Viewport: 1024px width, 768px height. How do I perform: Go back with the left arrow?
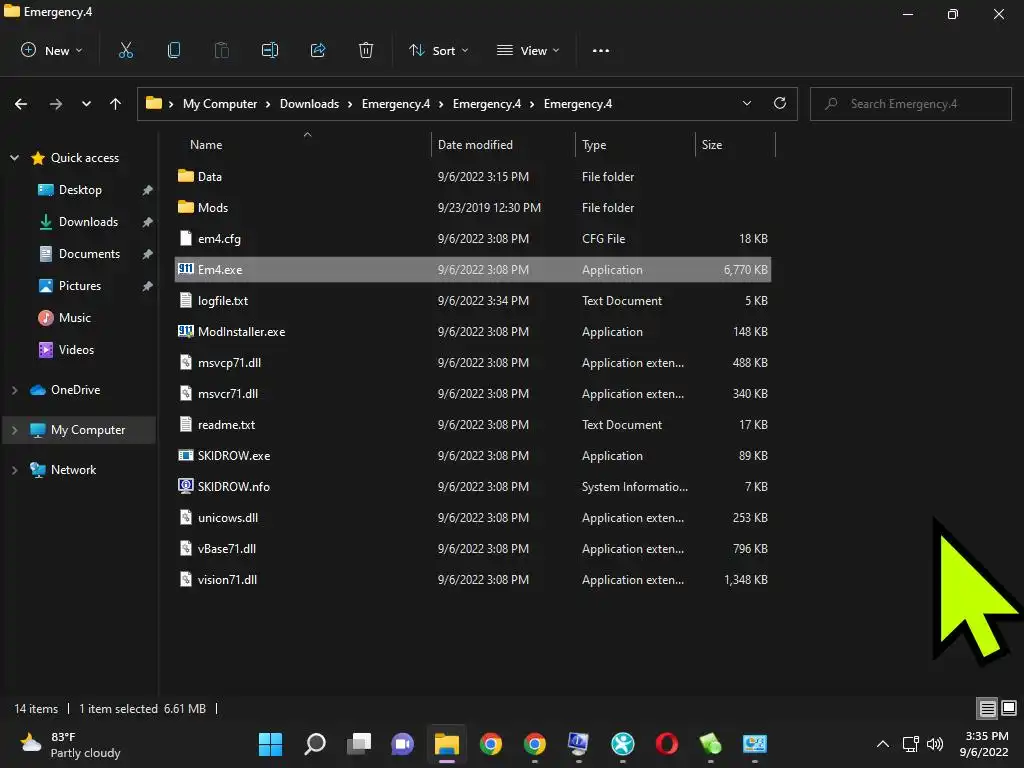point(21,104)
